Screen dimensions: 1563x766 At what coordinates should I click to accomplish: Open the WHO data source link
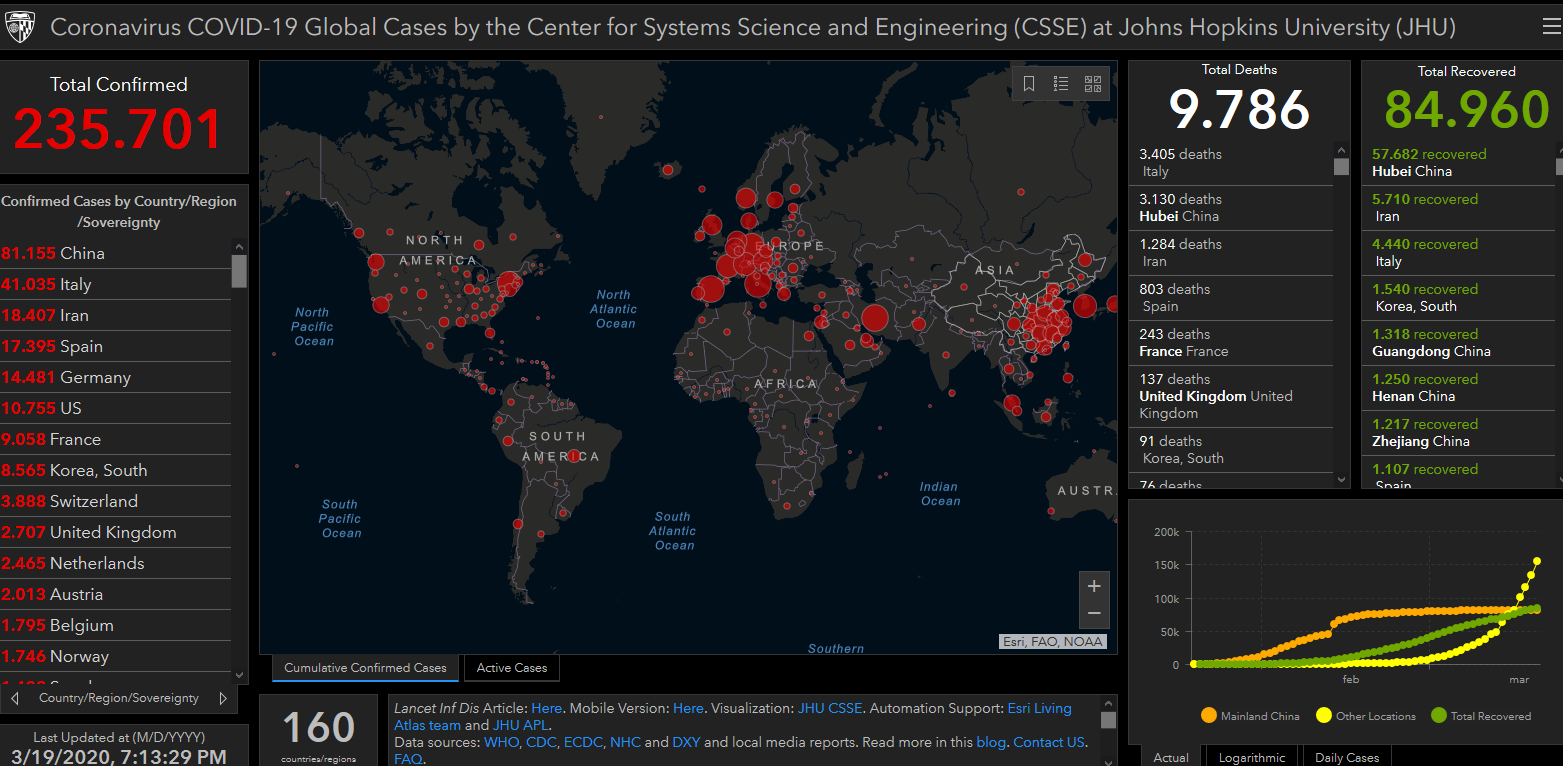[x=501, y=742]
